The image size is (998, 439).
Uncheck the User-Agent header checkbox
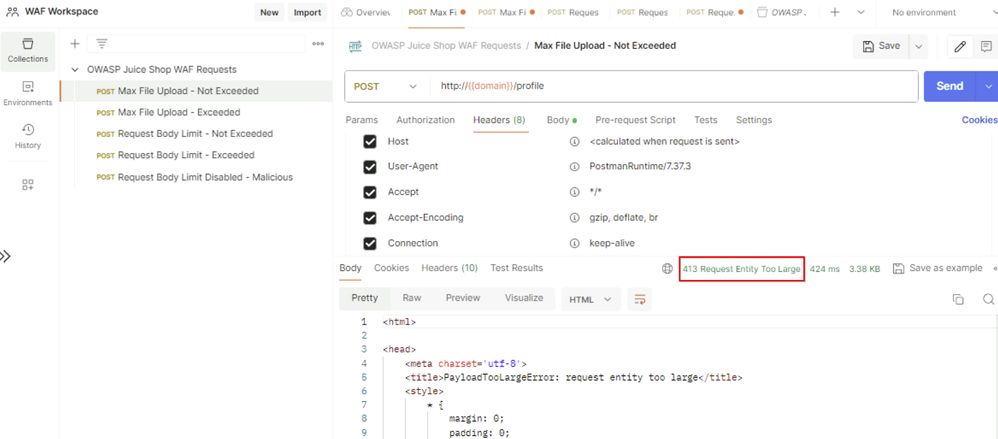point(370,167)
